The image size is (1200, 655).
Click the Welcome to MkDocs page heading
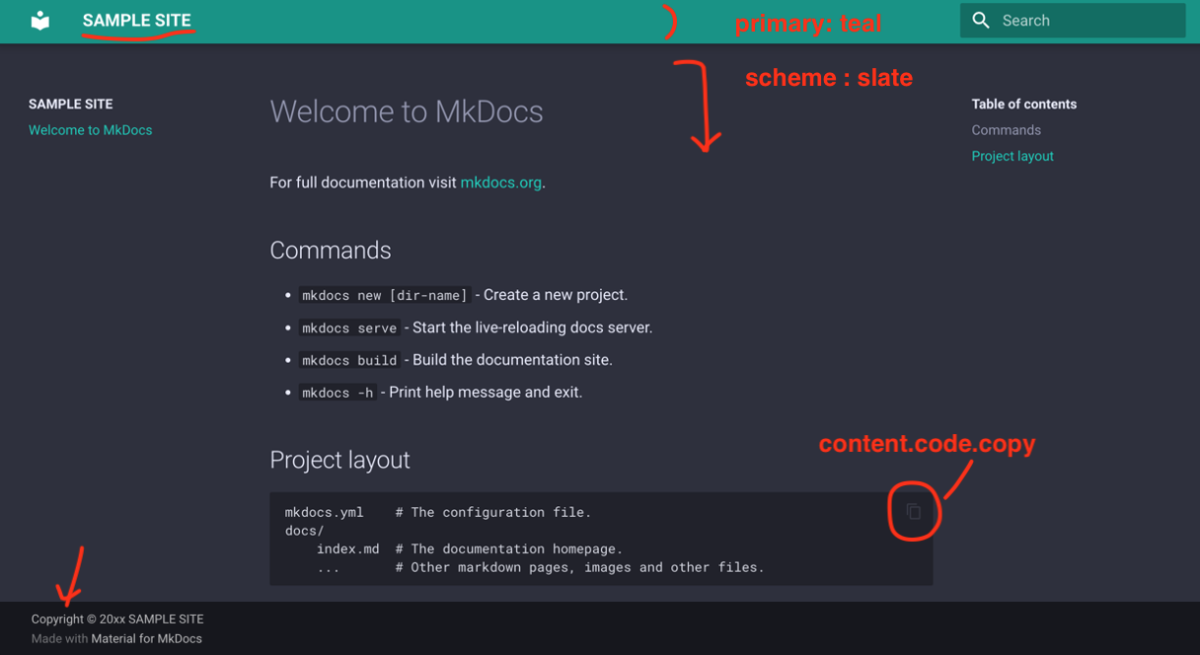pos(406,111)
